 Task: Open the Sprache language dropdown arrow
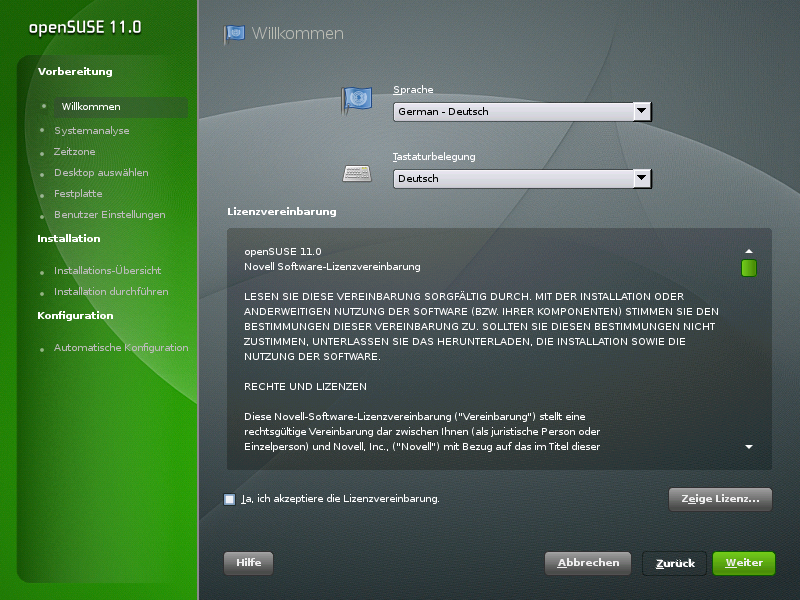point(642,111)
